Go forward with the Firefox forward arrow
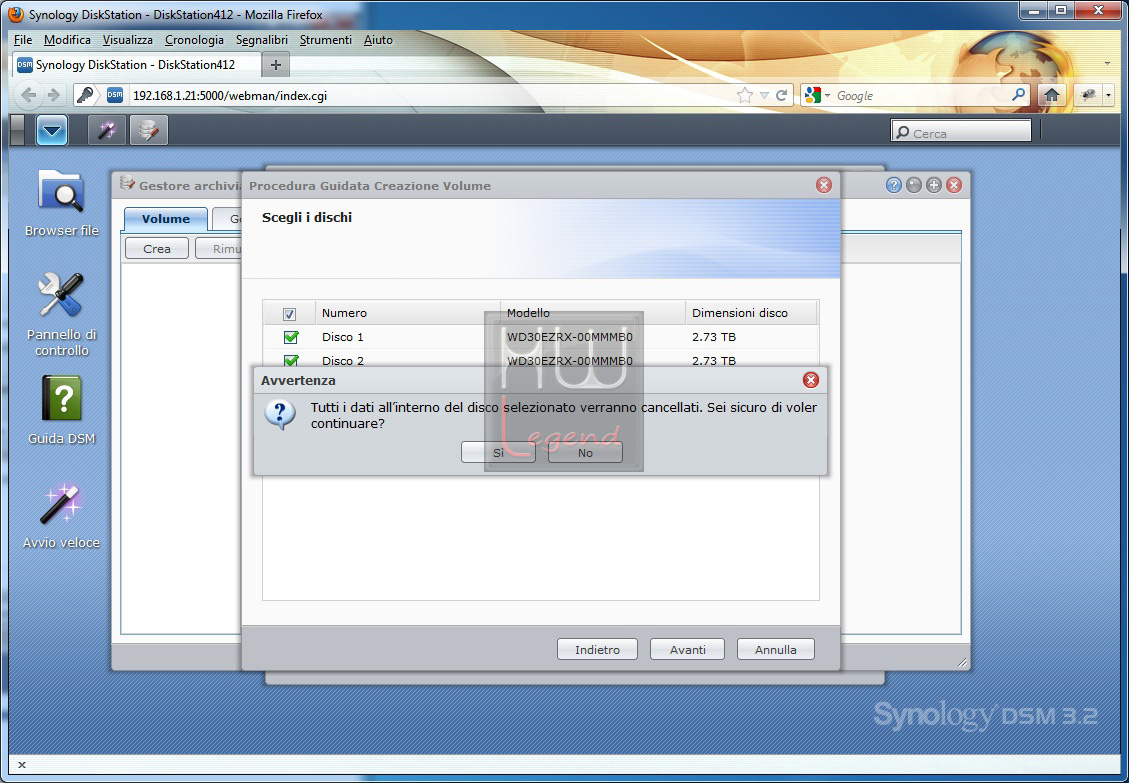The image size is (1129, 783). 53,95
